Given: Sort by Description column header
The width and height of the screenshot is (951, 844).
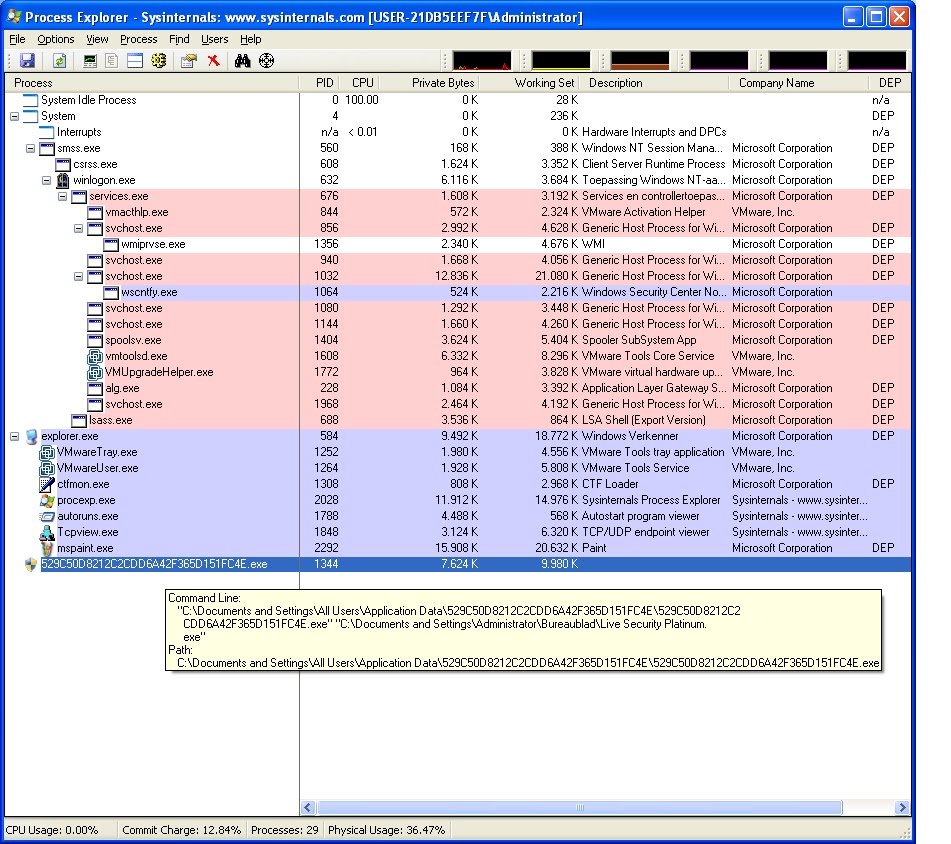Looking at the screenshot, I should [x=654, y=83].
